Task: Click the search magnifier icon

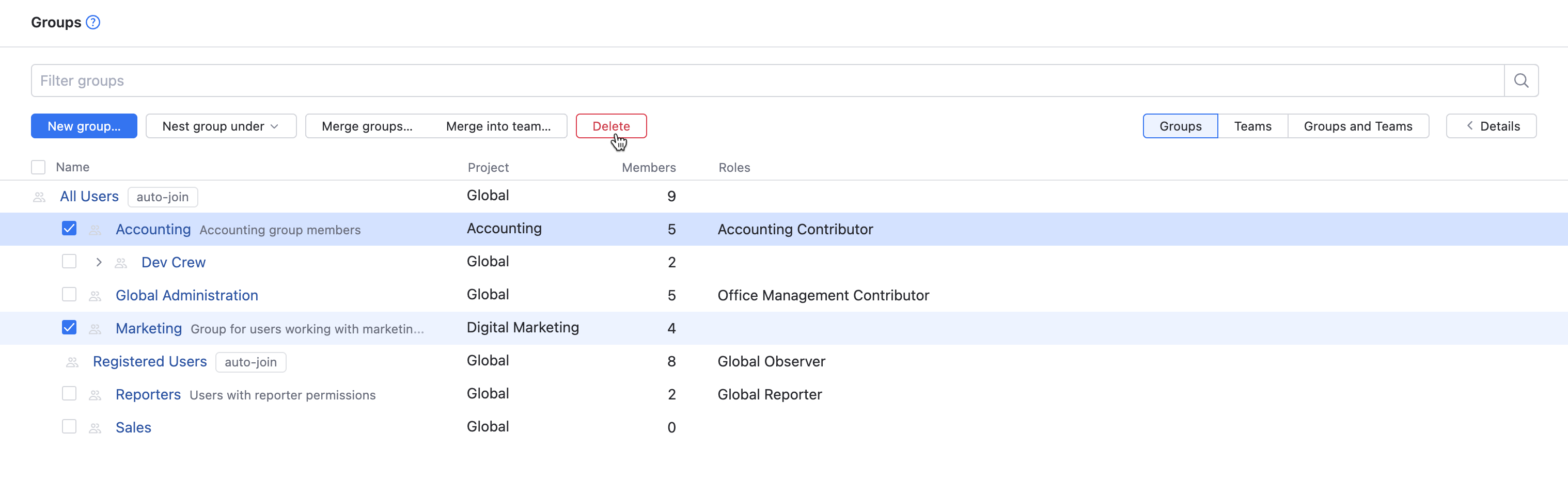Action: (x=1520, y=81)
